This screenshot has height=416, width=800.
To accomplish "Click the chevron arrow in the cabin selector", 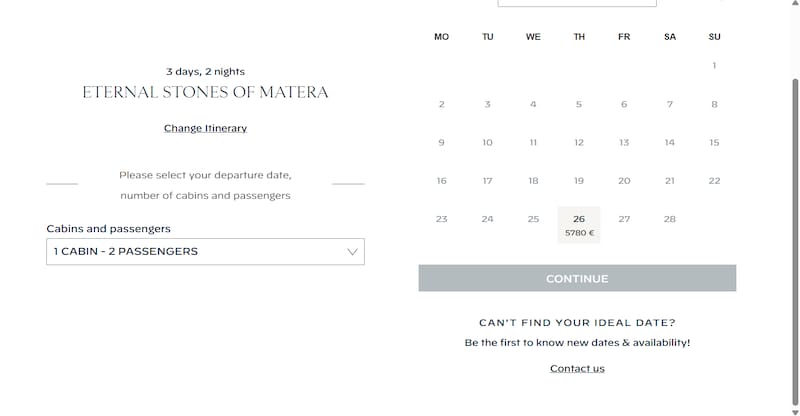I will click(352, 252).
